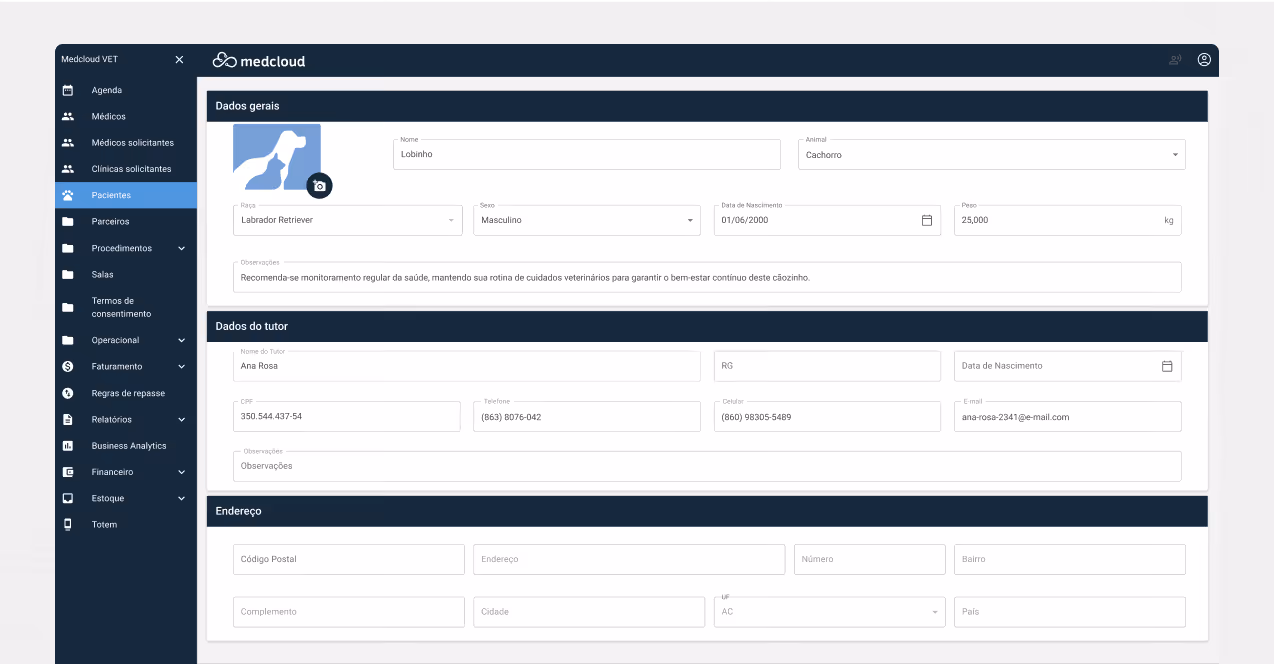1274x664 pixels.
Task: Open the Sexo dropdown showing Masculino
Action: (x=587, y=220)
